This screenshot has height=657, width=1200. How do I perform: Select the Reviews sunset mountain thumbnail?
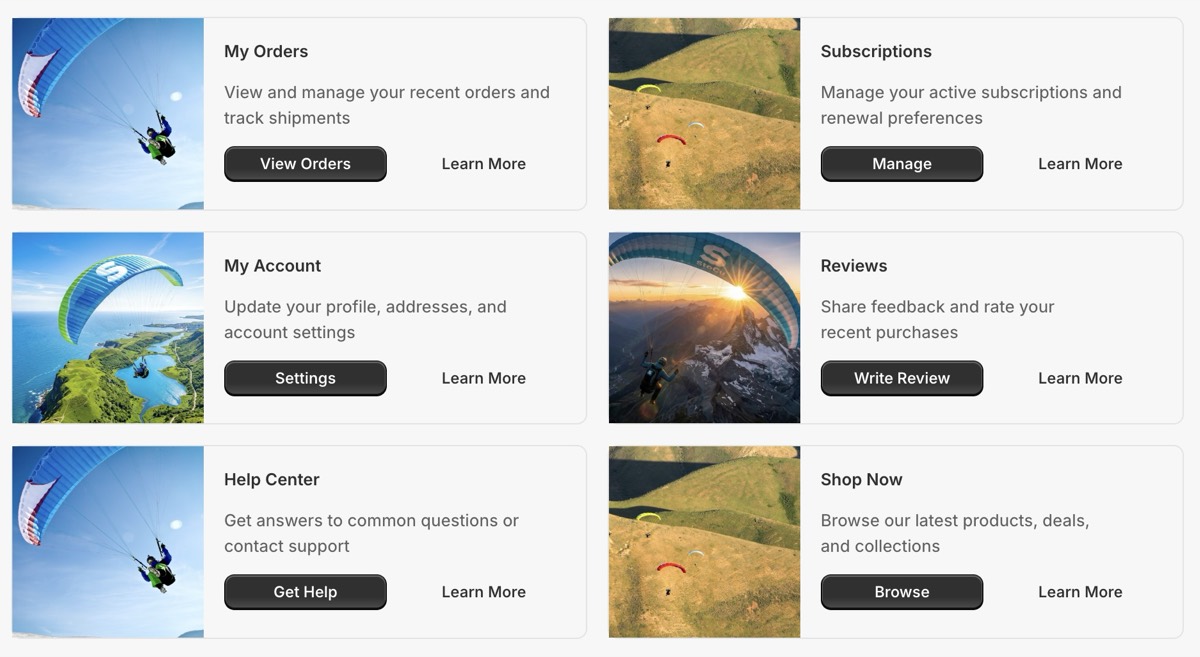pos(704,328)
